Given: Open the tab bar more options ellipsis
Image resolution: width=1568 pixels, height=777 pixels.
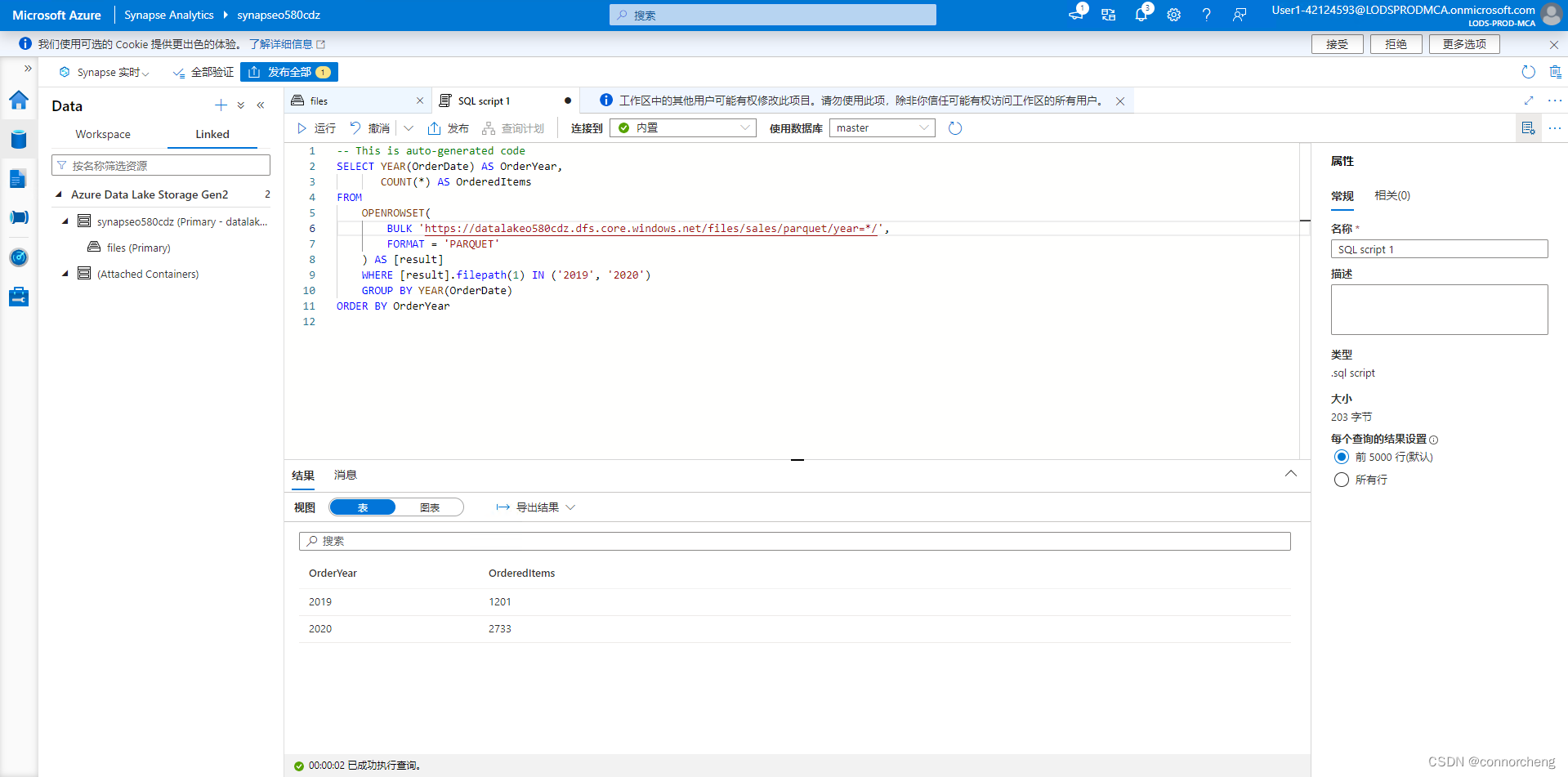Looking at the screenshot, I should (1554, 100).
